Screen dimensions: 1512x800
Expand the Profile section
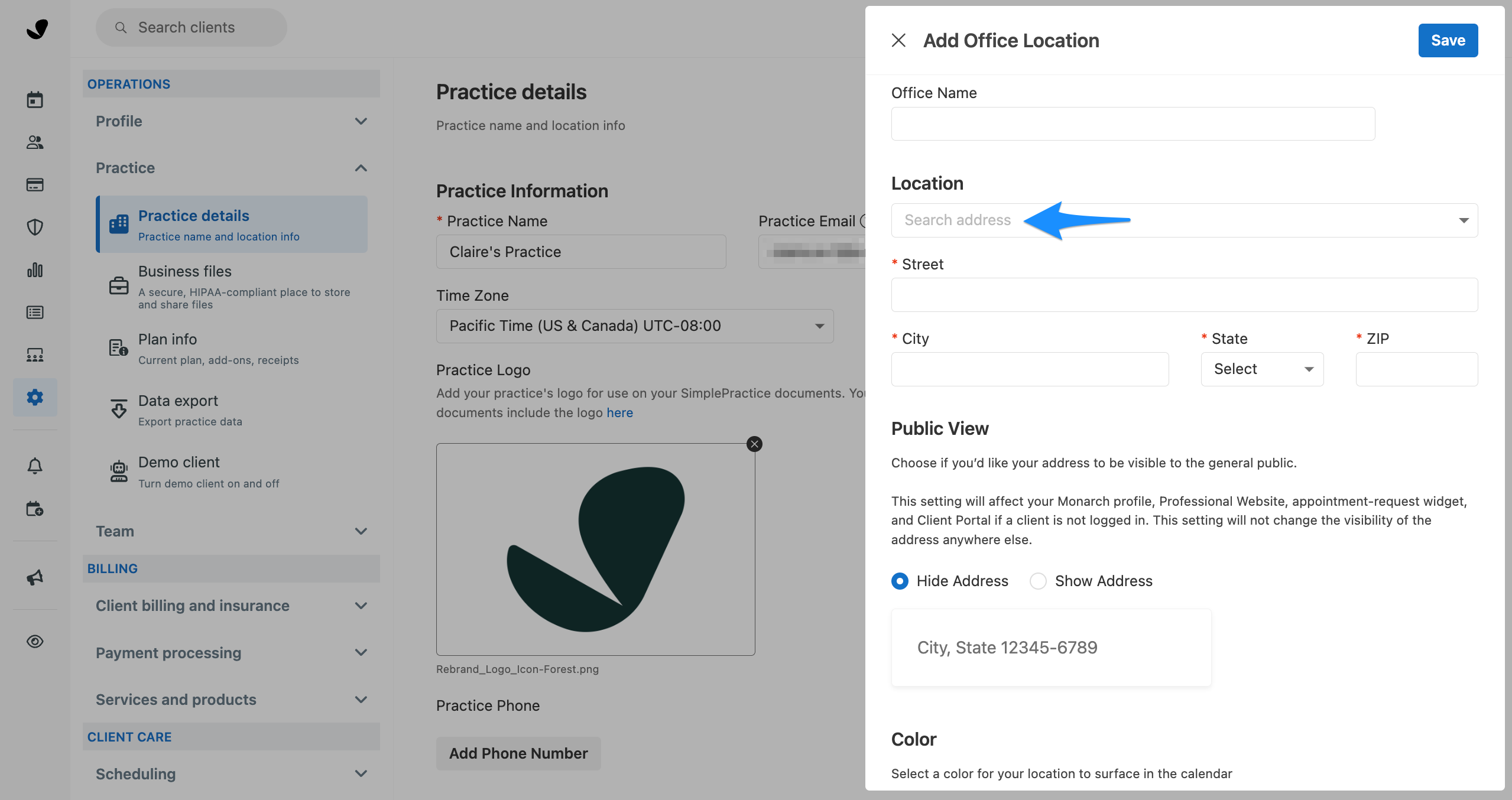[231, 121]
